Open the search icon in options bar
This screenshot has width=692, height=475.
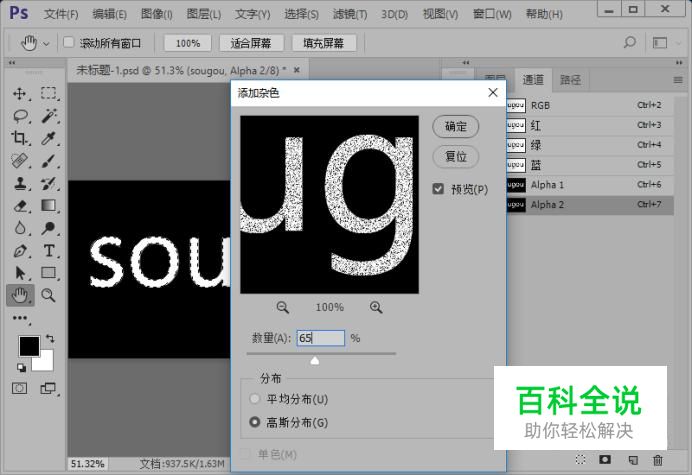630,42
